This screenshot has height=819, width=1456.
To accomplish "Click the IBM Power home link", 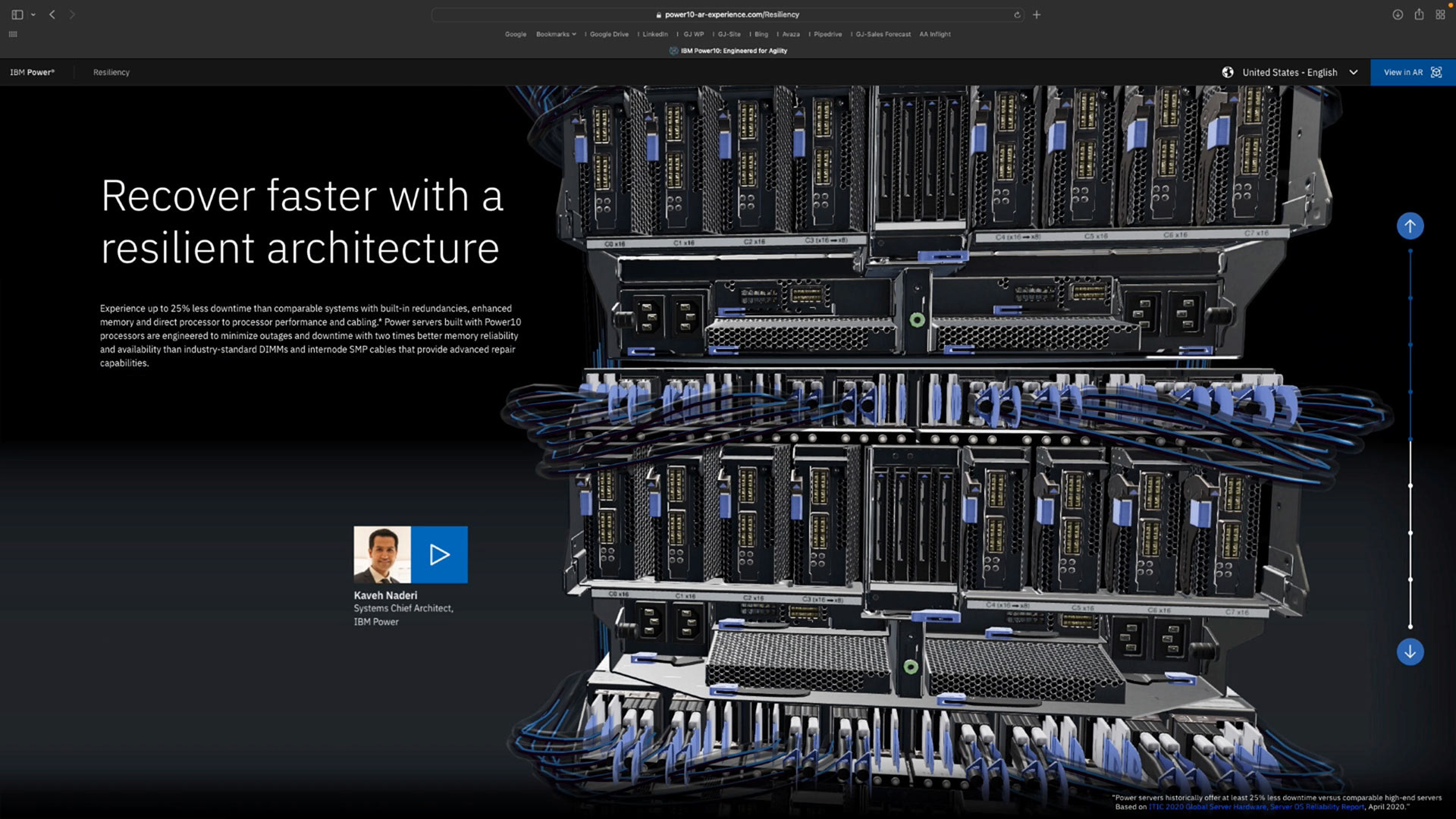I will click(x=32, y=72).
